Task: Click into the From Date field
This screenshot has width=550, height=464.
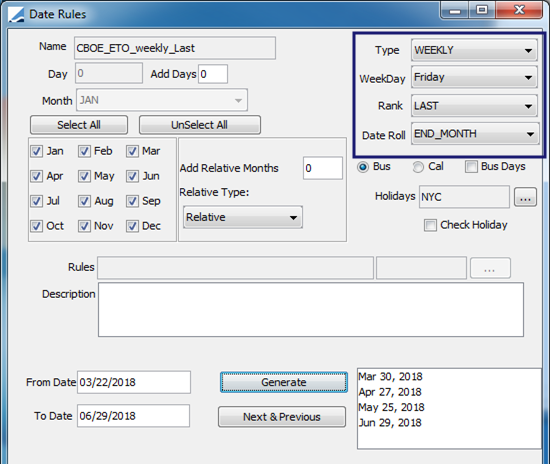Action: [134, 382]
